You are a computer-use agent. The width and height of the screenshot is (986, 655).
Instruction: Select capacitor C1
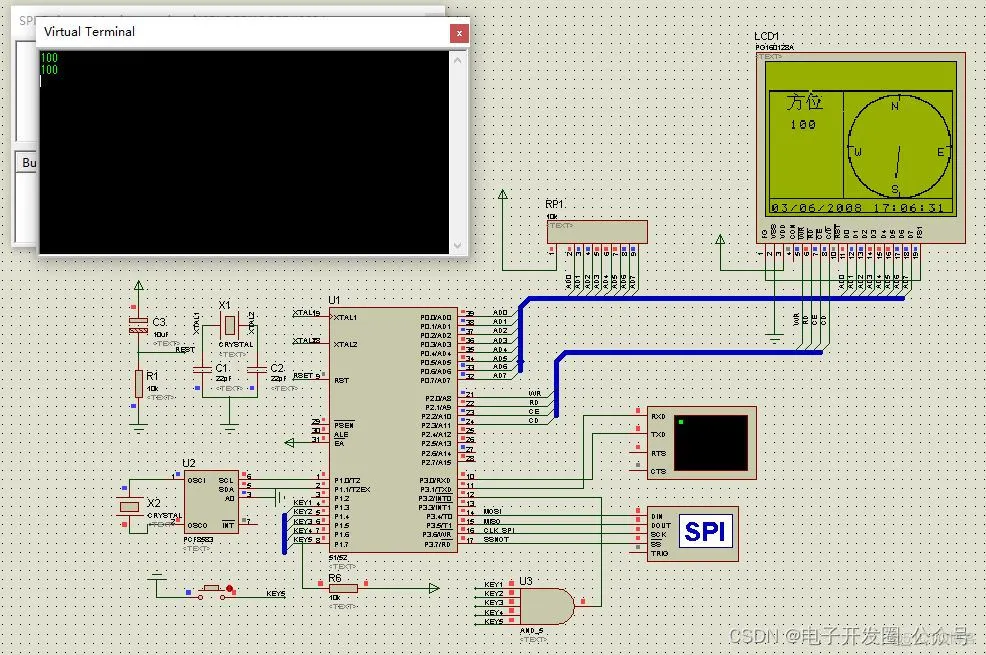[202, 370]
